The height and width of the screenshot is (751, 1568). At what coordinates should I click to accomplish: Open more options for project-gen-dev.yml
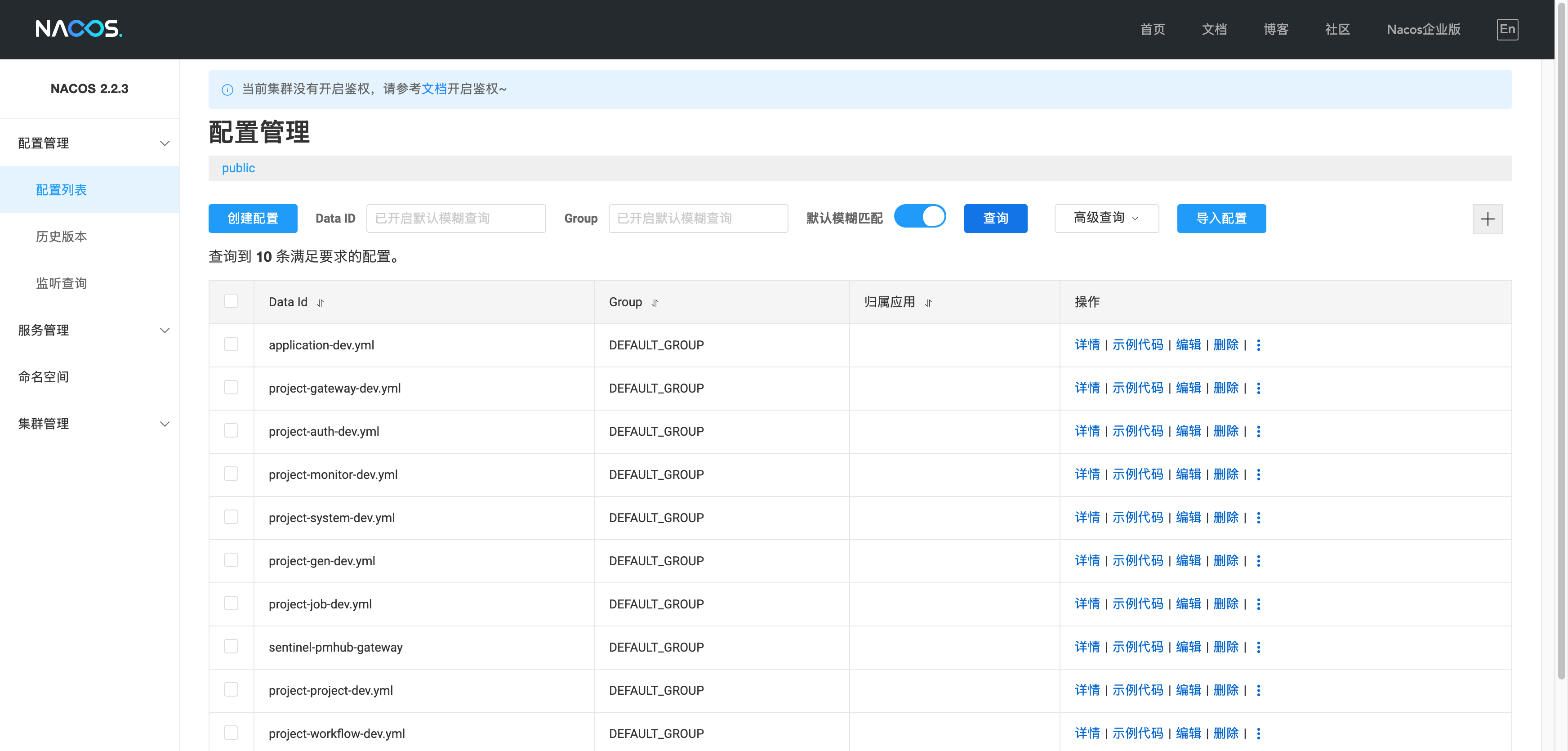pyautogui.click(x=1258, y=561)
